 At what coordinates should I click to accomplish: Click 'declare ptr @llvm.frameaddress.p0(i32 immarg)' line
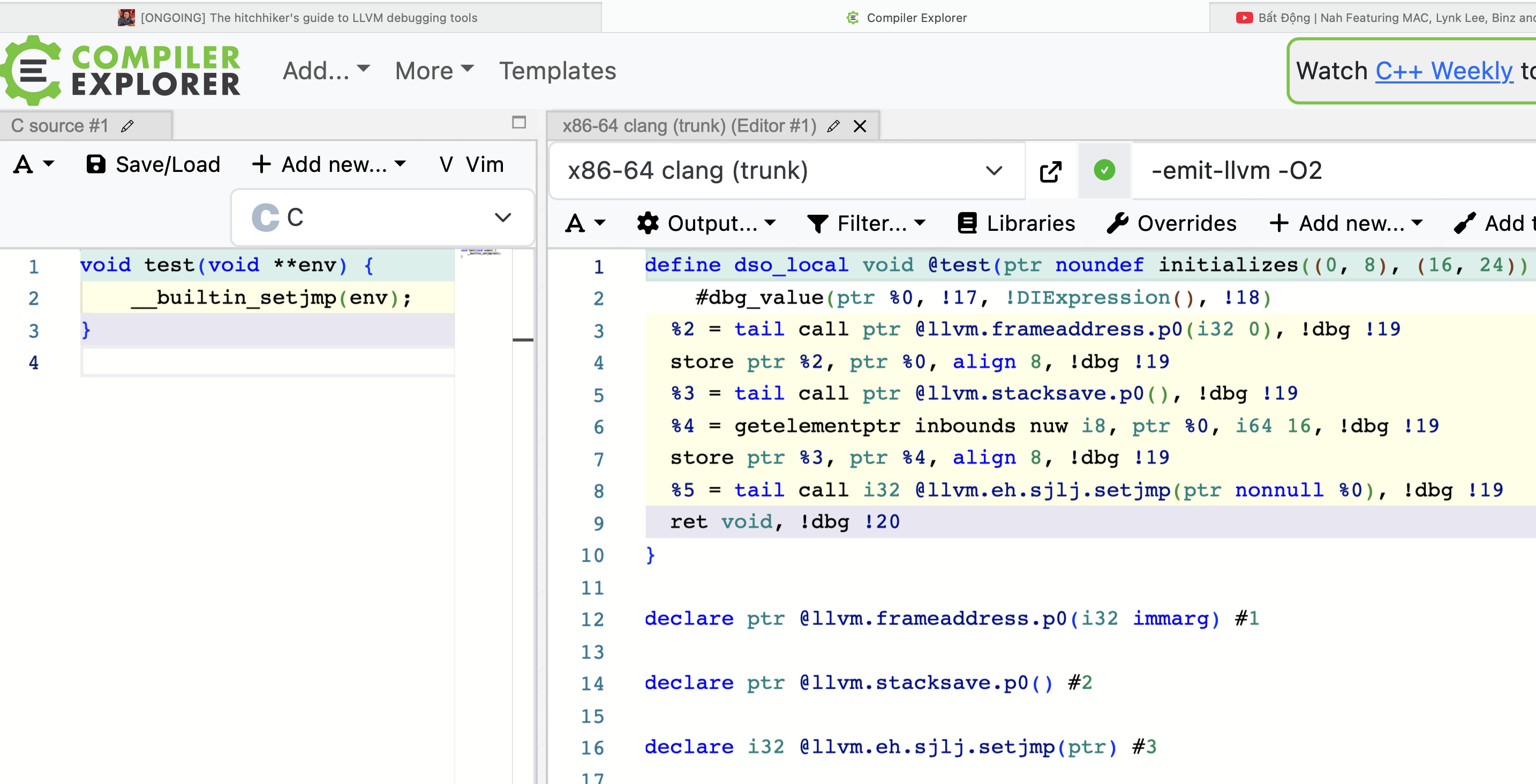click(x=952, y=619)
